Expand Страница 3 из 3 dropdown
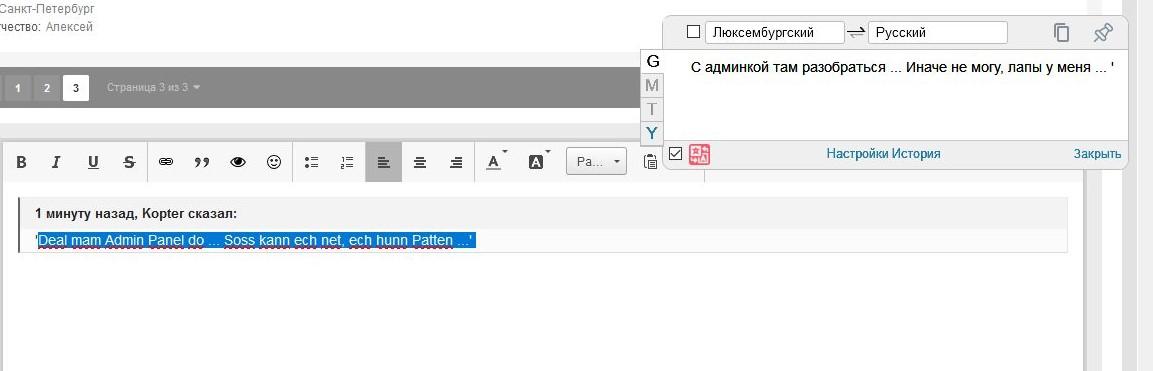Image resolution: width=1153 pixels, height=371 pixels. click(154, 87)
